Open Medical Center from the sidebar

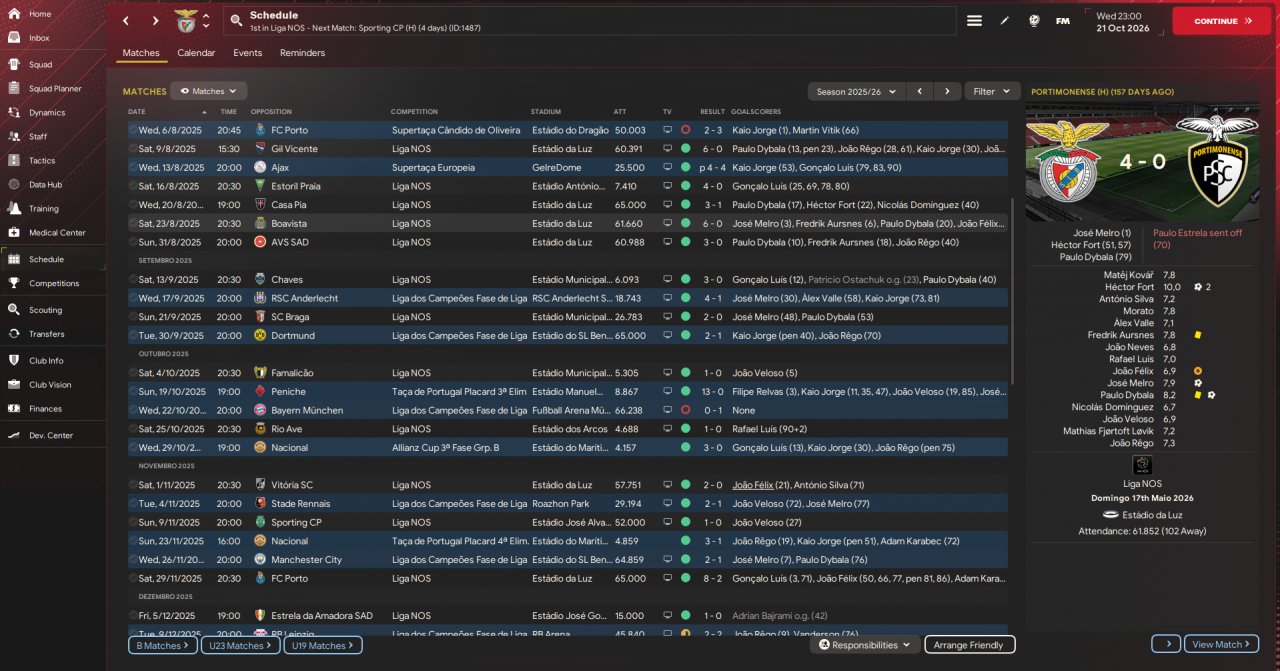57,233
